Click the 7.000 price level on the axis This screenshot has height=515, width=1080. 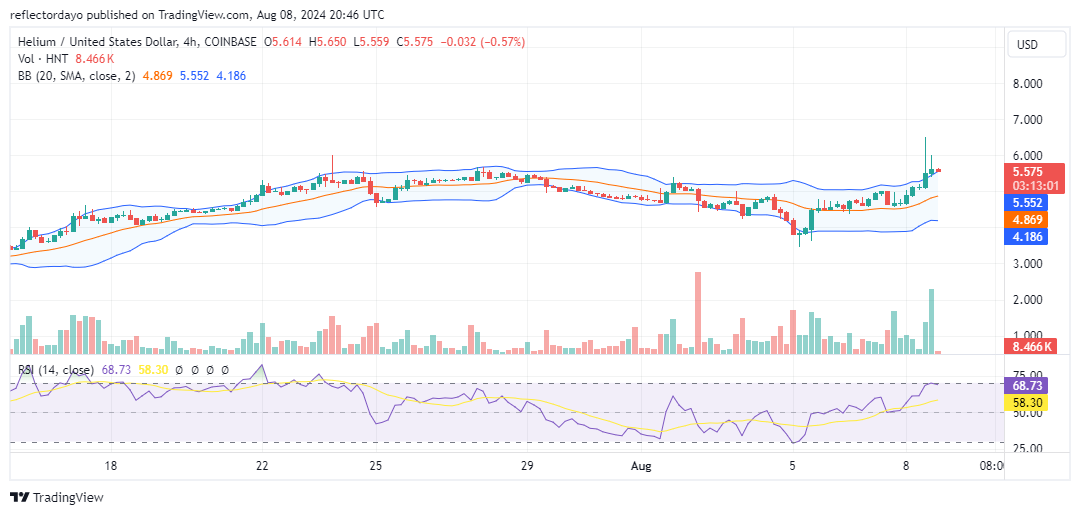pos(1027,120)
